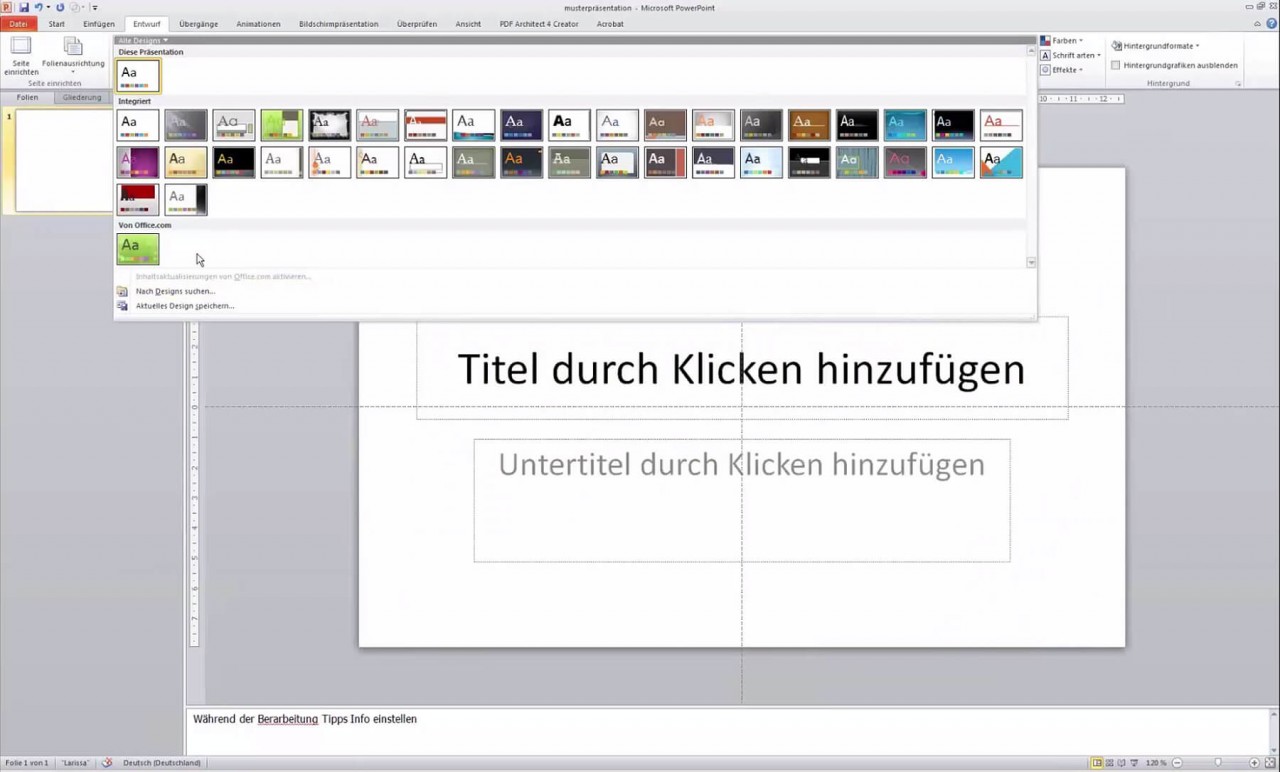Collapse the theme gallery with its scroll arrow
The image size is (1280, 772).
coord(1031,262)
